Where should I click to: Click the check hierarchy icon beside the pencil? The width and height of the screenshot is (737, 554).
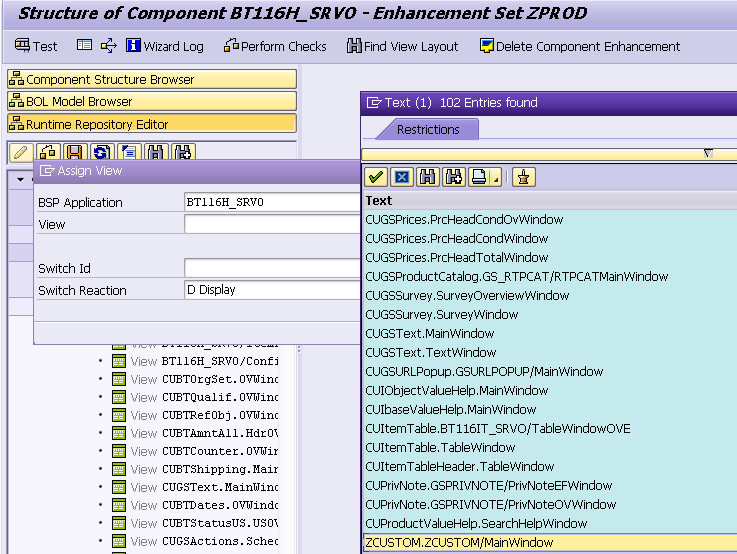point(48,152)
